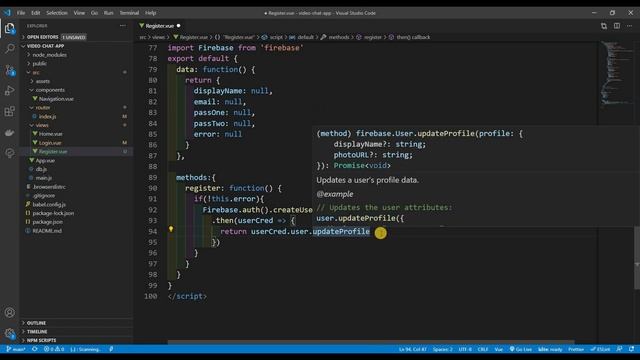Open the Manage gear icon
This screenshot has height=360, width=640.
9,333
